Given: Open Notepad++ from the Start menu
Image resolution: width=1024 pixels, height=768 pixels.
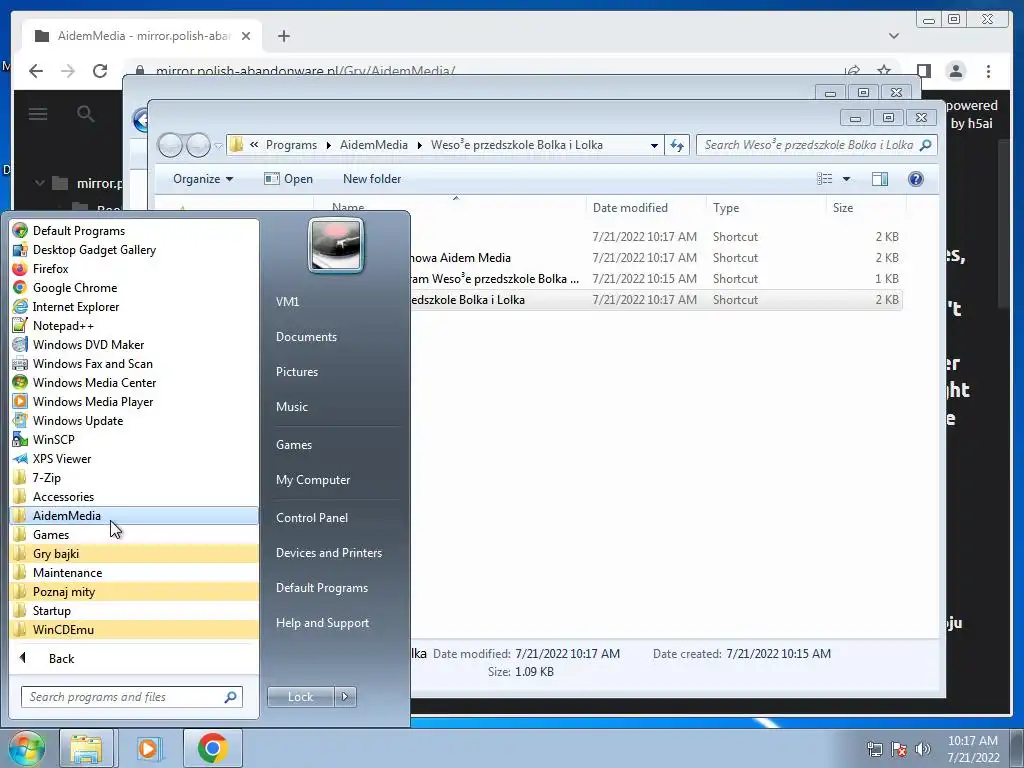Looking at the screenshot, I should (x=134, y=325).
